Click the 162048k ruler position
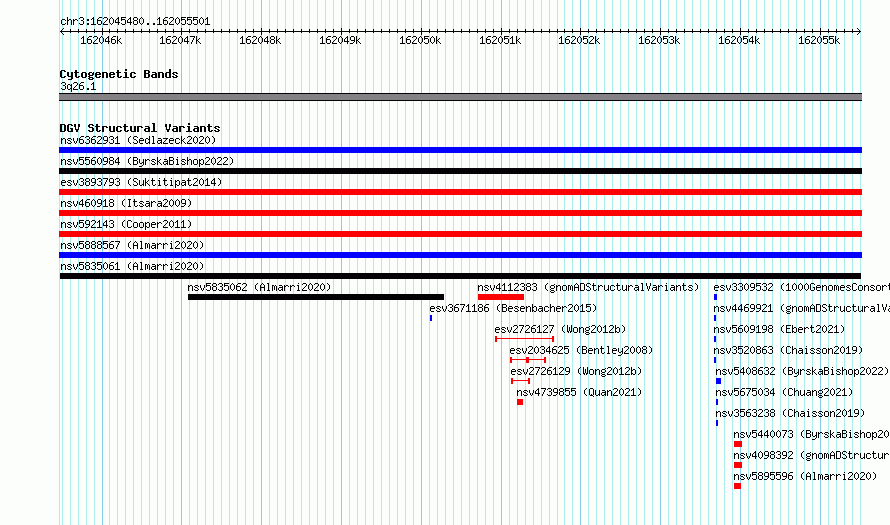 [260, 40]
